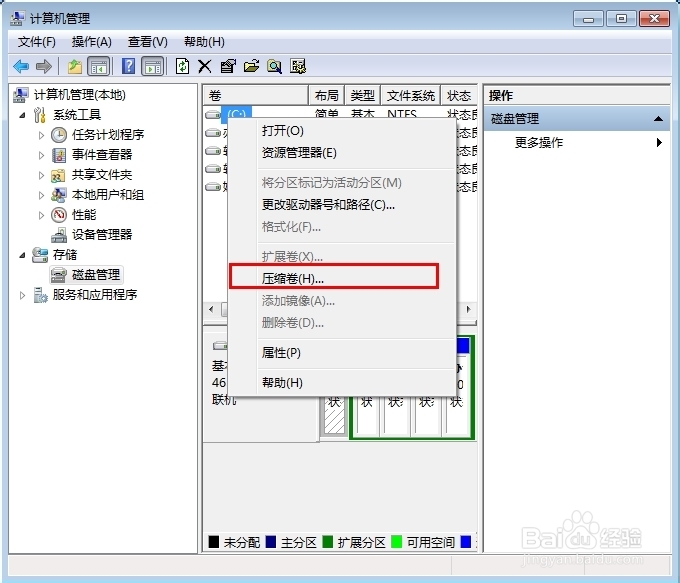Viewport: 680px width, 583px height.
Task: Click the Properties toolbar icon
Action: point(228,66)
